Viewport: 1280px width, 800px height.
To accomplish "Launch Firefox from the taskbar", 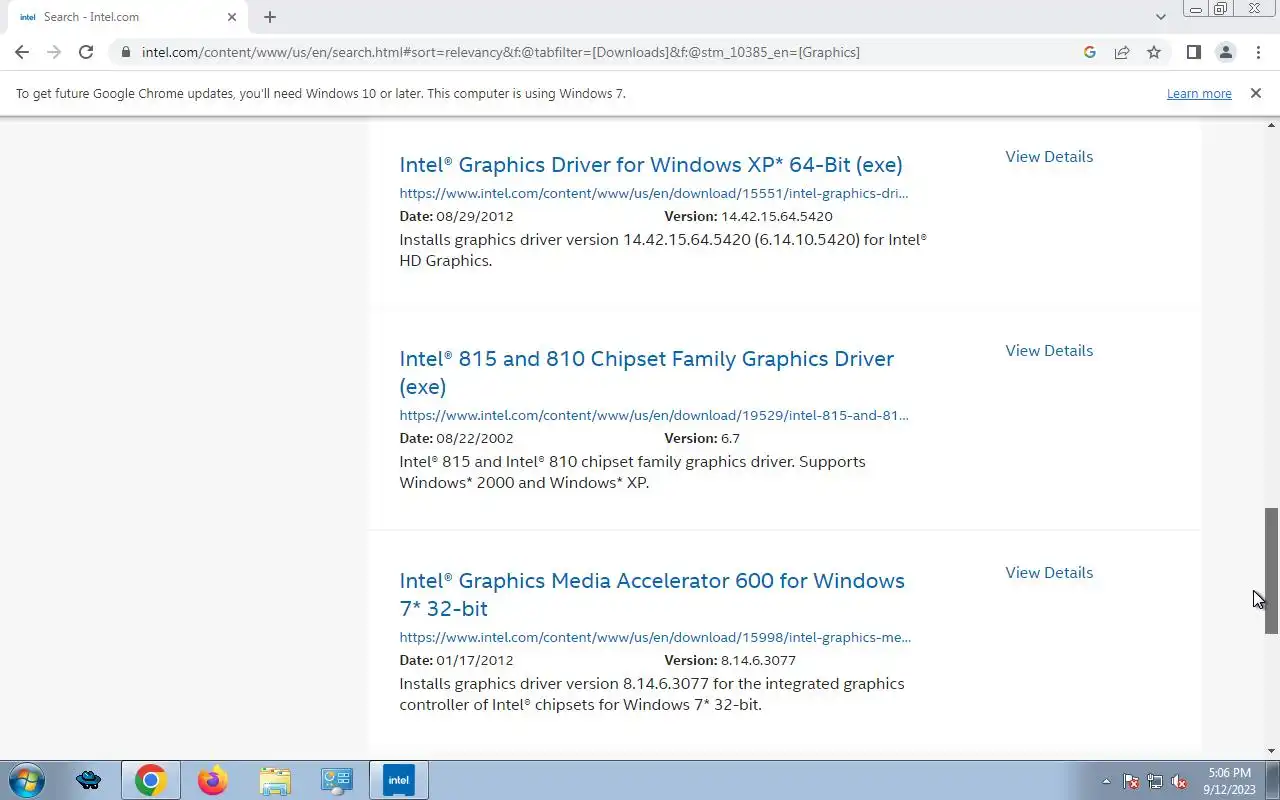I will (212, 780).
